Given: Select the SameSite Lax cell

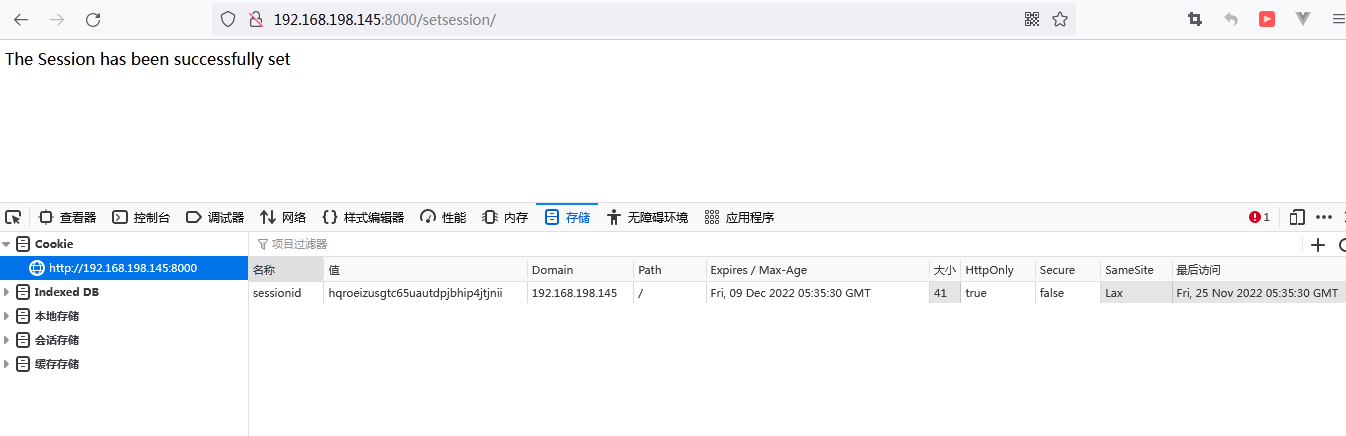Looking at the screenshot, I should click(1135, 293).
